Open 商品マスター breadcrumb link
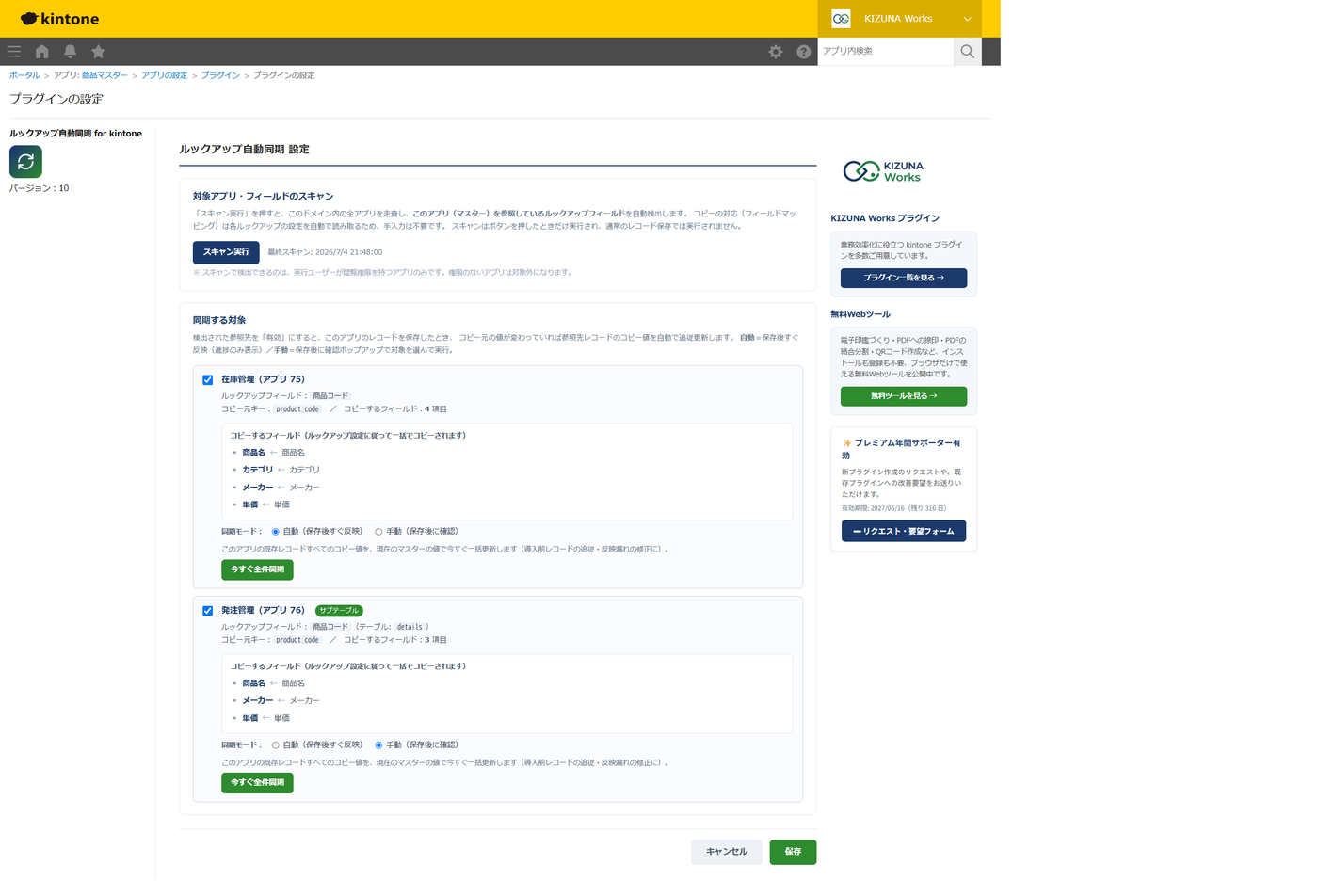 (104, 75)
